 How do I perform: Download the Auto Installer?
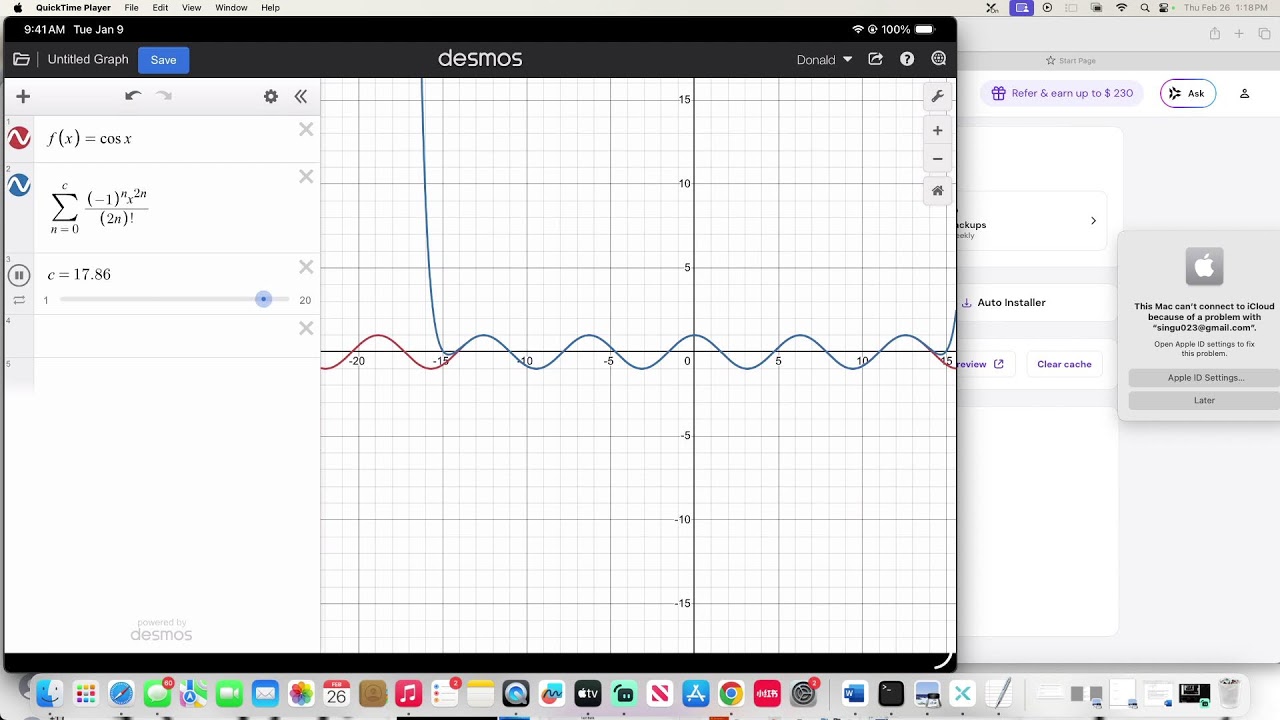(1003, 303)
